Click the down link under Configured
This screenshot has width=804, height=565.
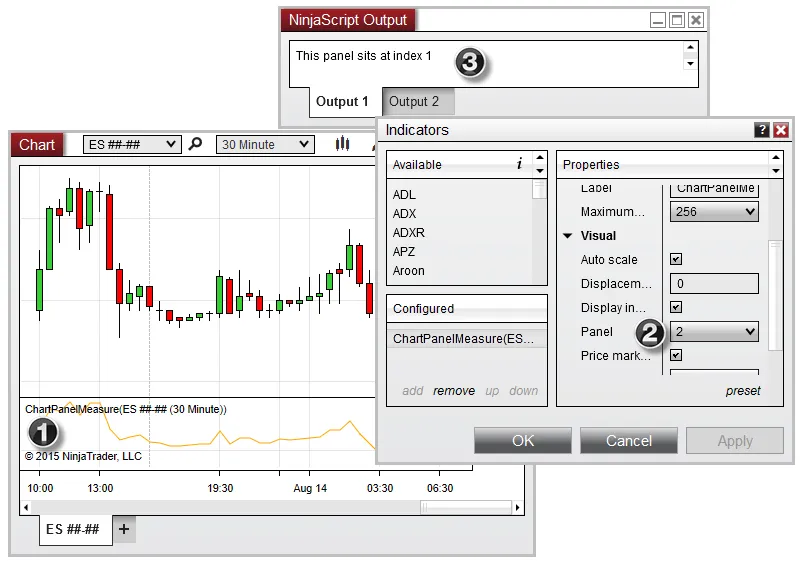524,391
